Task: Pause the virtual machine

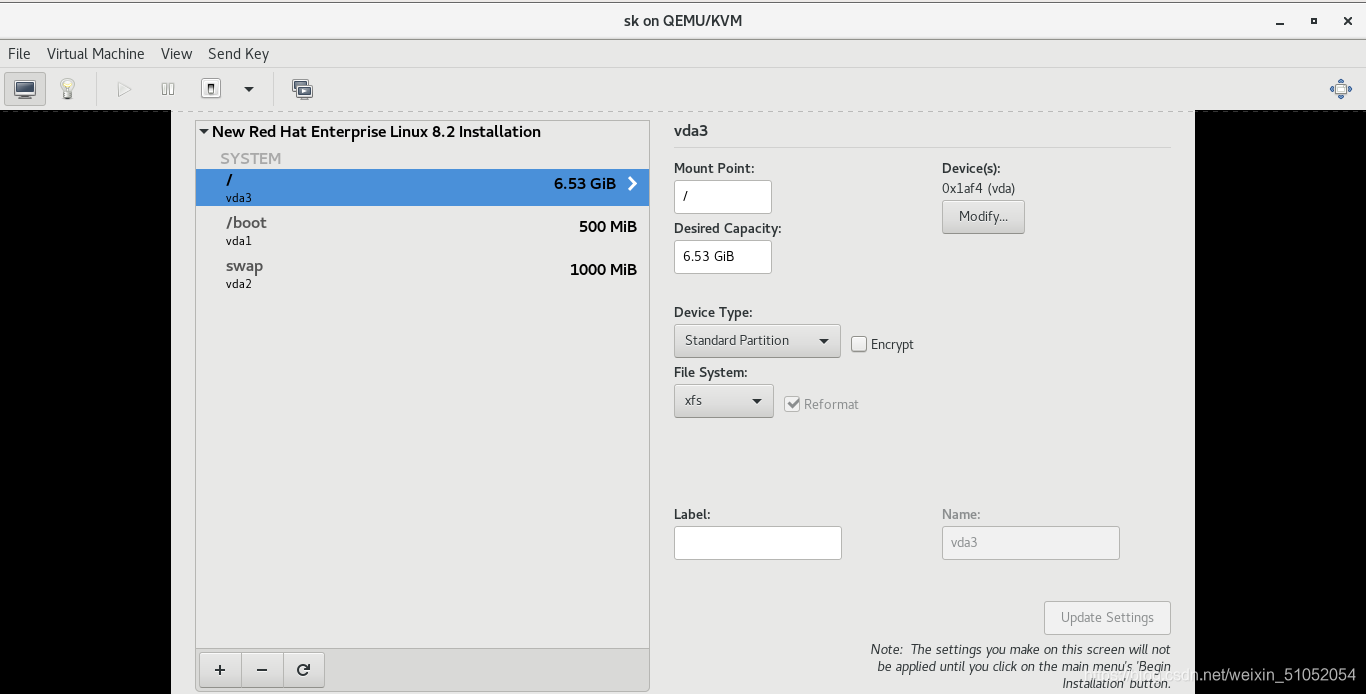Action: (168, 89)
